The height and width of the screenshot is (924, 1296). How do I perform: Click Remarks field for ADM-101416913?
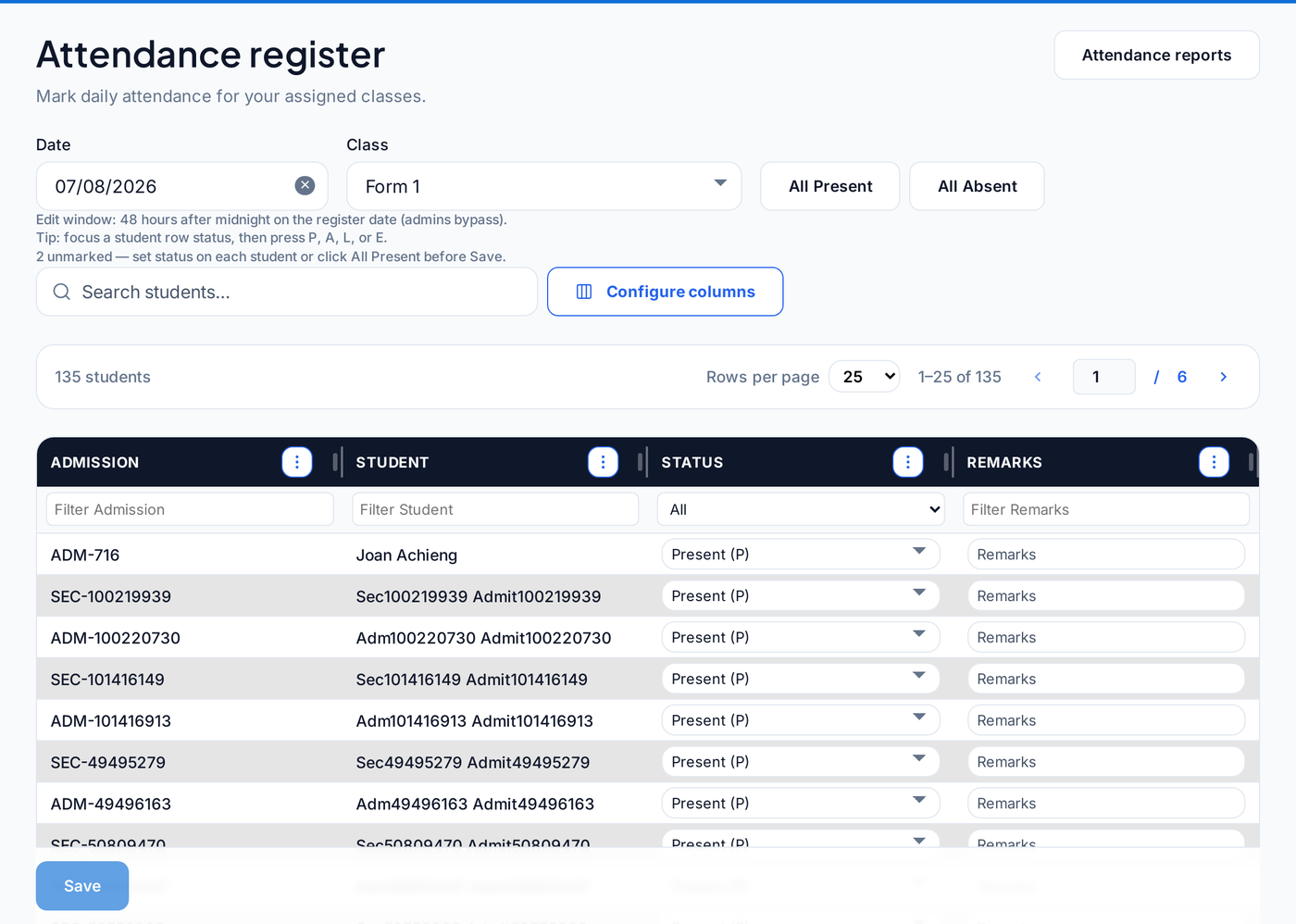pos(1106,720)
